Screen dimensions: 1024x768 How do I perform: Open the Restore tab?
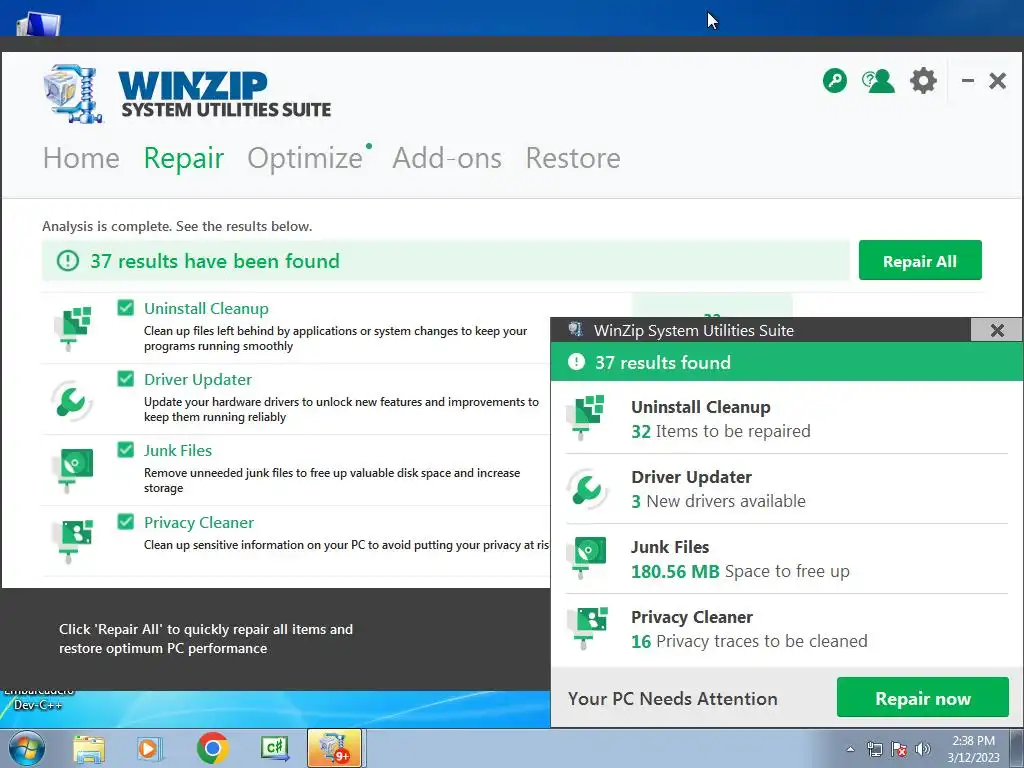click(573, 158)
